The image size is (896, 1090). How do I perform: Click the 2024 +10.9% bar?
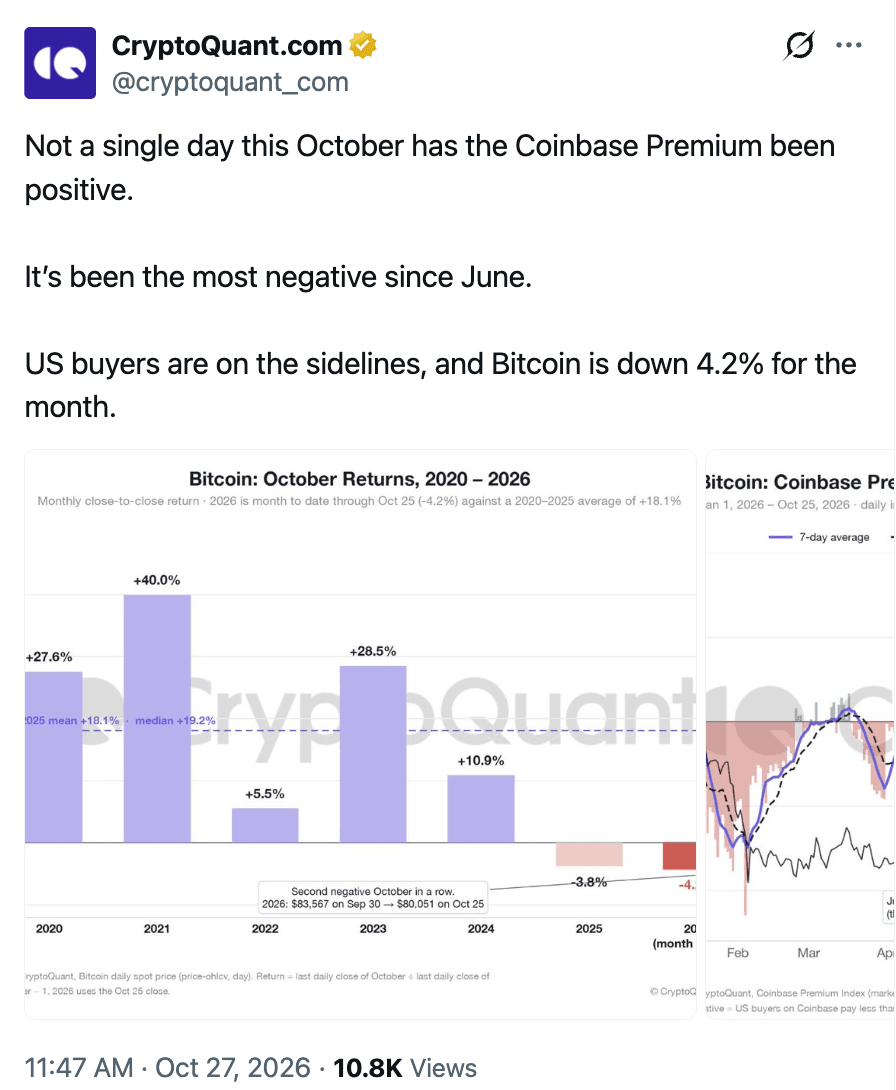[x=481, y=808]
